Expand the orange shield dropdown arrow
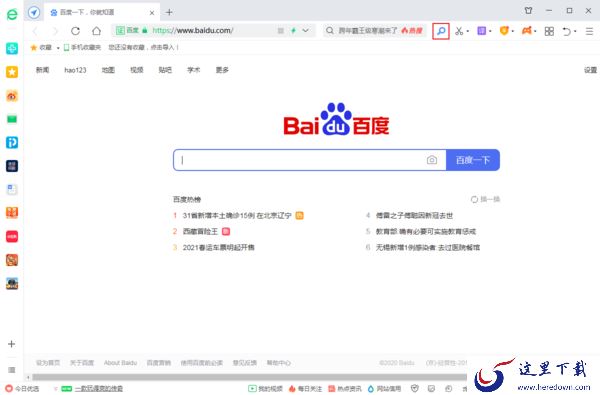 pyautogui.click(x=513, y=31)
